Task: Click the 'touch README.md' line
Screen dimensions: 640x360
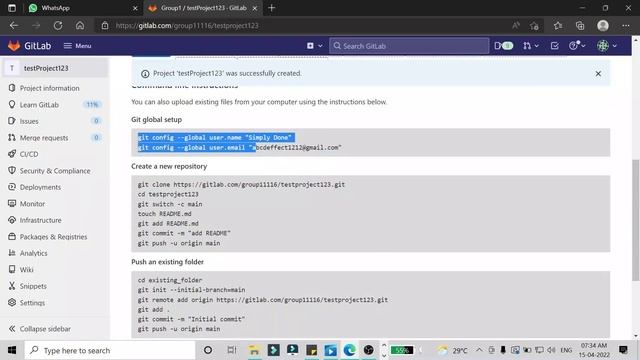Action: 164,214
